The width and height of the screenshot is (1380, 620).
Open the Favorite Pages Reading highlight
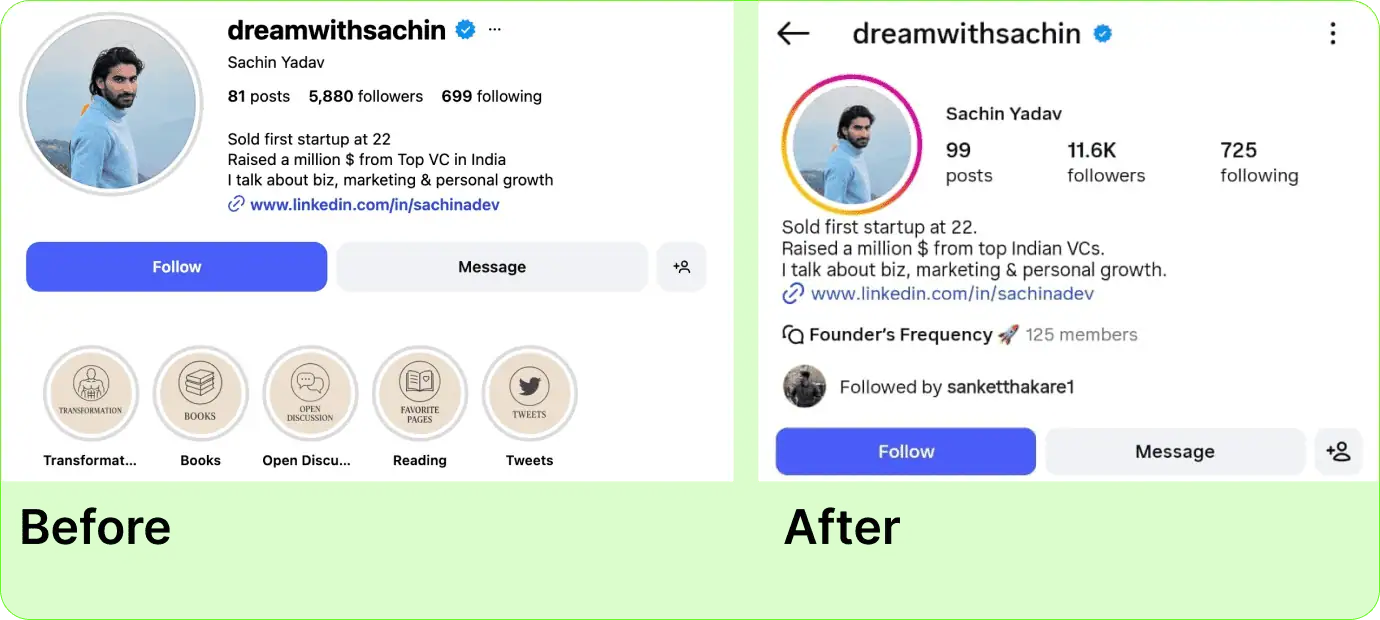pyautogui.click(x=420, y=393)
